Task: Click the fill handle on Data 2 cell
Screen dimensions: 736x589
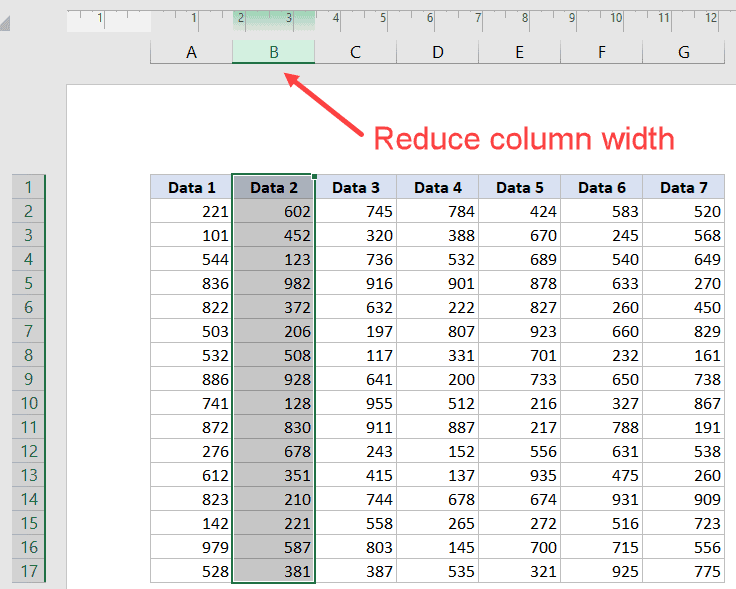Action: pos(314,177)
